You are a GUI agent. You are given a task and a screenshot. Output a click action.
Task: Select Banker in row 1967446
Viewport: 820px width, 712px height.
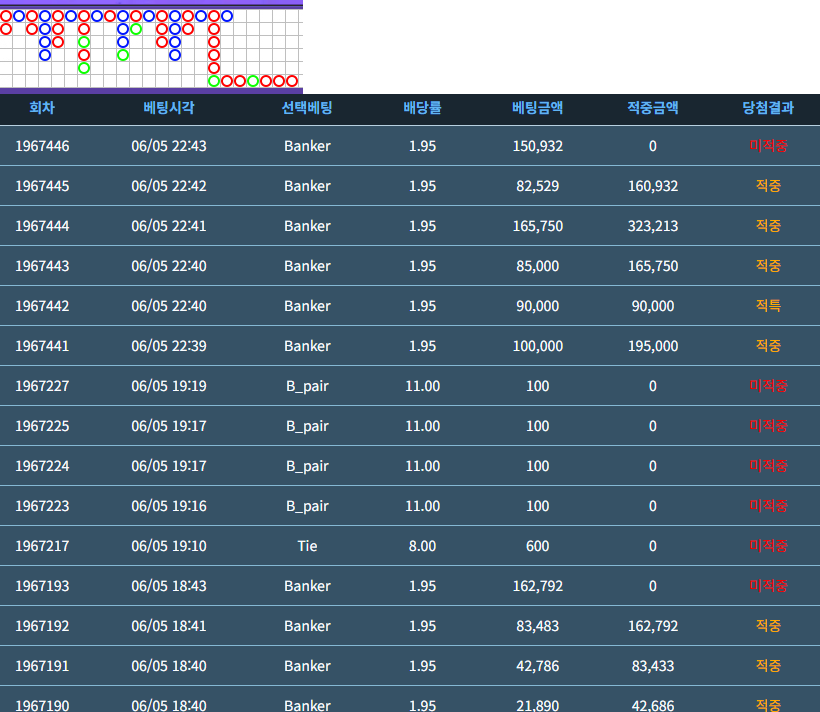click(x=307, y=146)
